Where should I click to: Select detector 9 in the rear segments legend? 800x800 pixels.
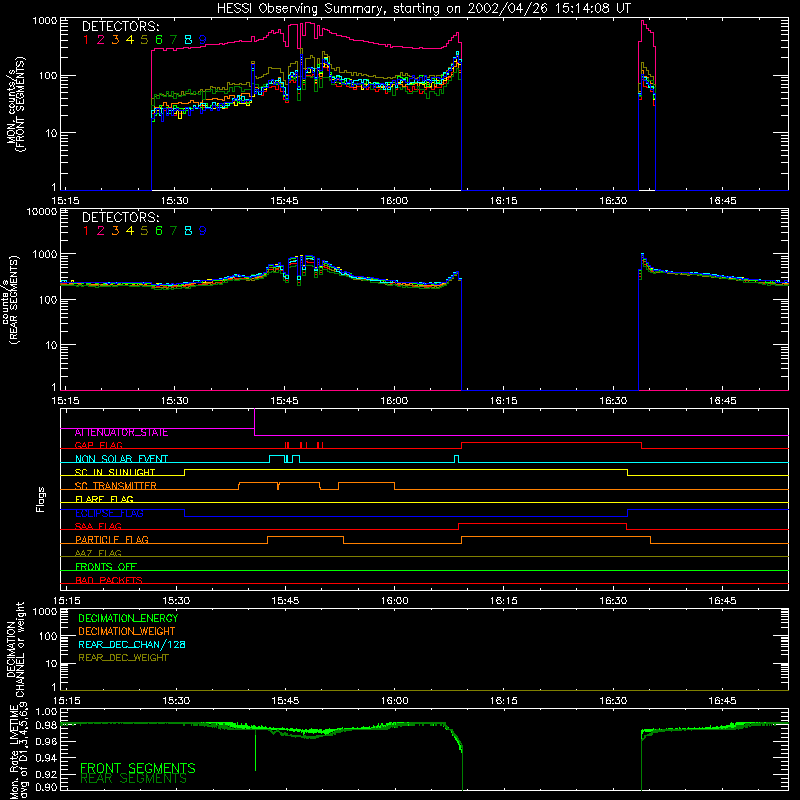pos(203,231)
